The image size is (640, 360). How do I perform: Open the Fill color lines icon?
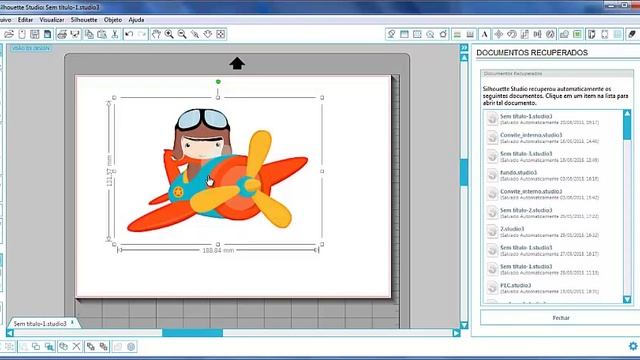[x=457, y=34]
